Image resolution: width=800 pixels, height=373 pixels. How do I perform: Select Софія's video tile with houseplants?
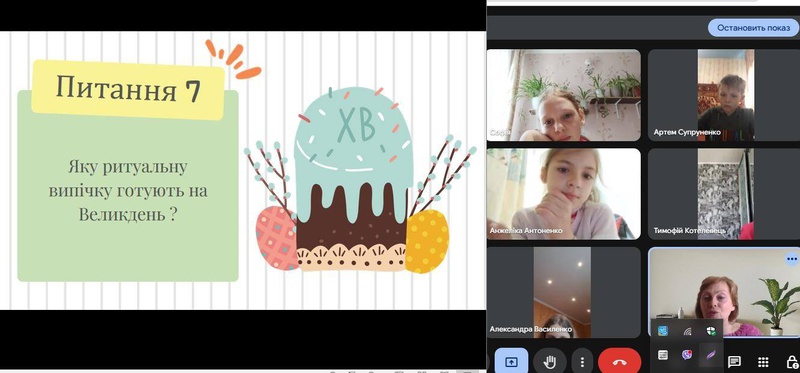[x=564, y=95]
